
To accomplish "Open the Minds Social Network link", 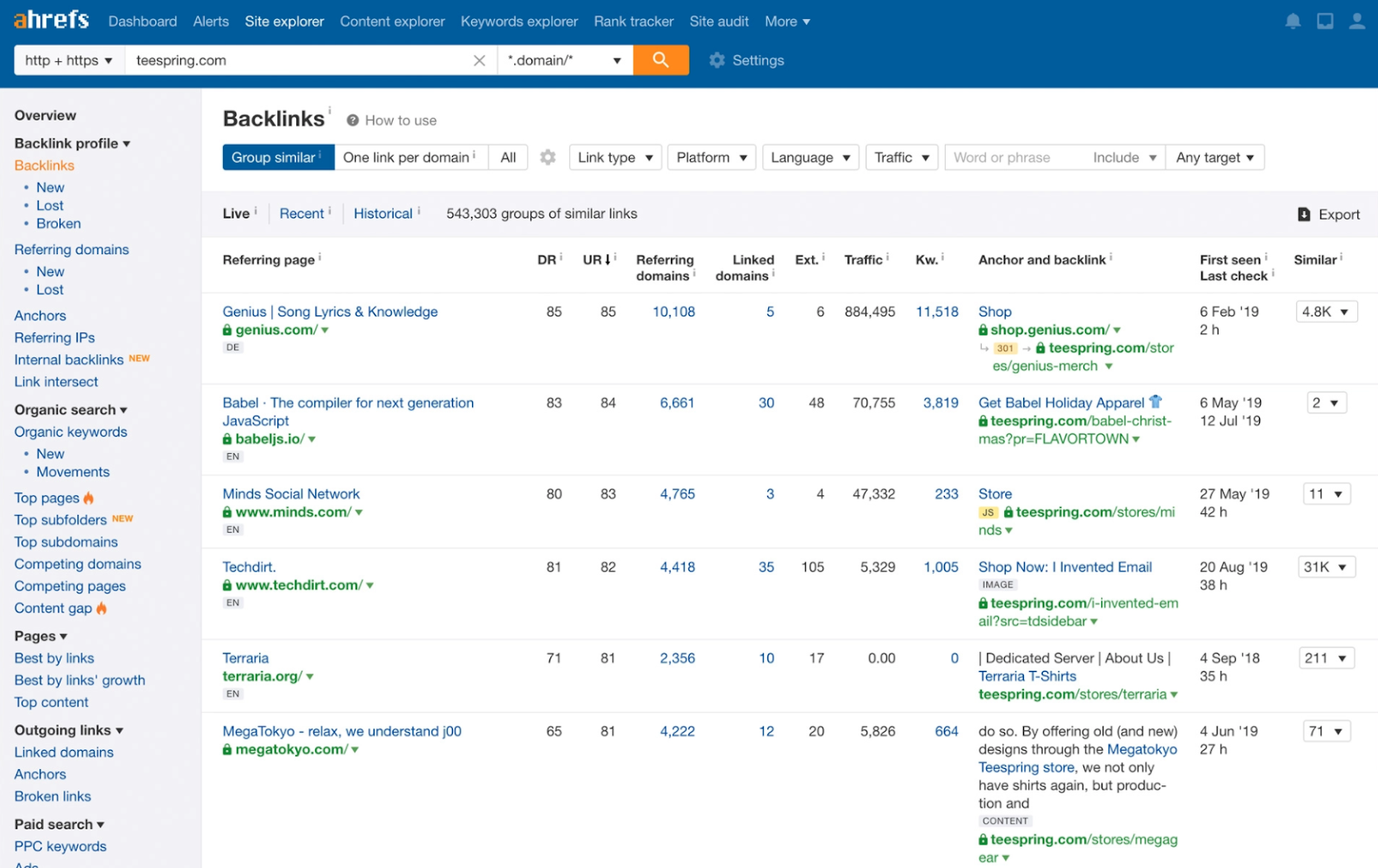I will [x=291, y=494].
